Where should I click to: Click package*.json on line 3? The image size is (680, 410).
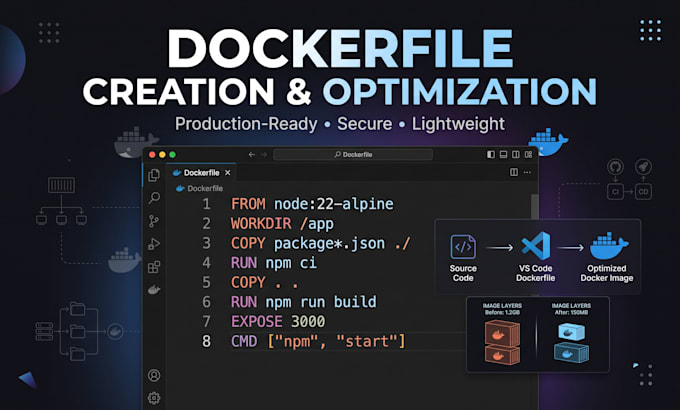point(329,243)
